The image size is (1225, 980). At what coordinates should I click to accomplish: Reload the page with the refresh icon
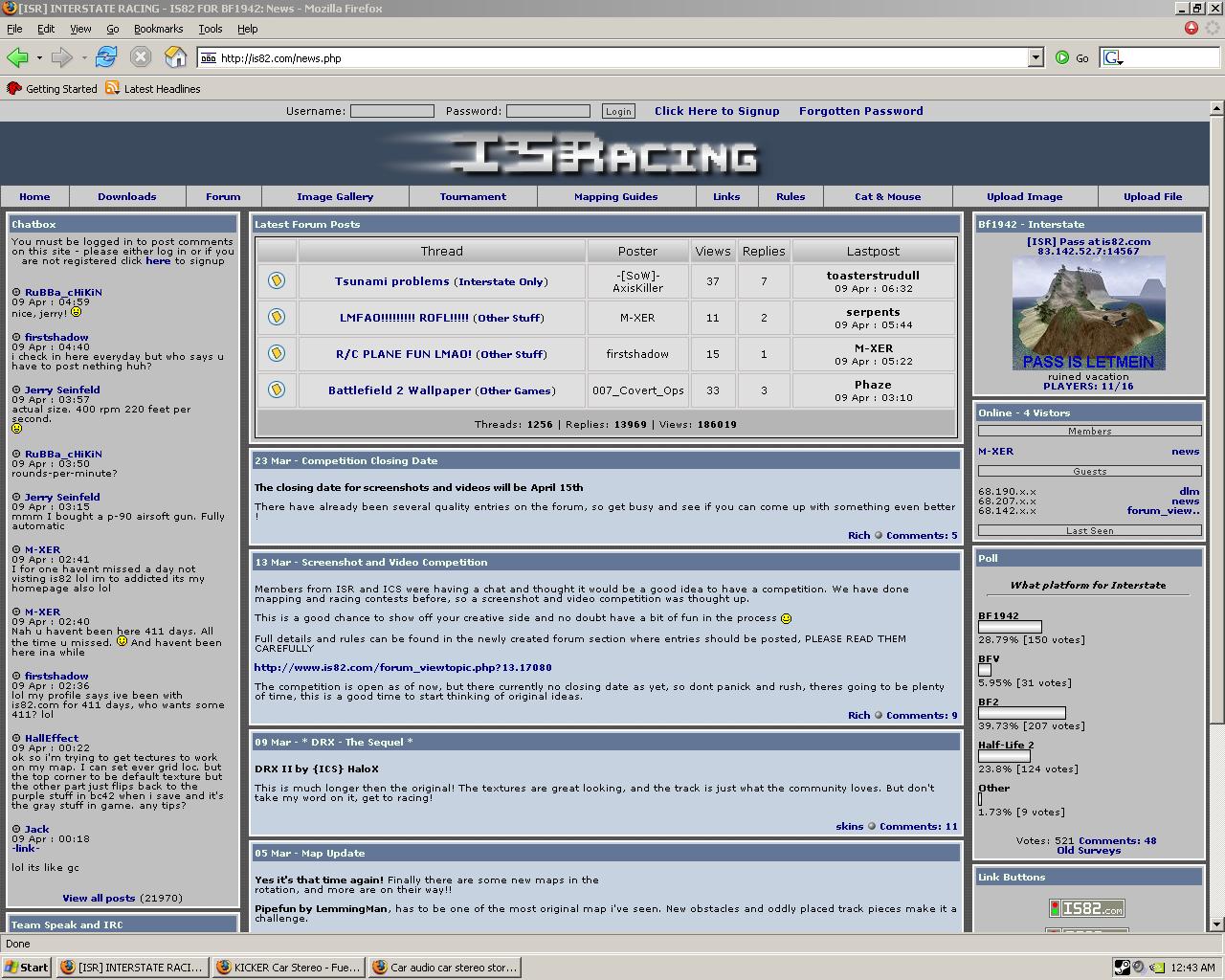pyautogui.click(x=106, y=57)
